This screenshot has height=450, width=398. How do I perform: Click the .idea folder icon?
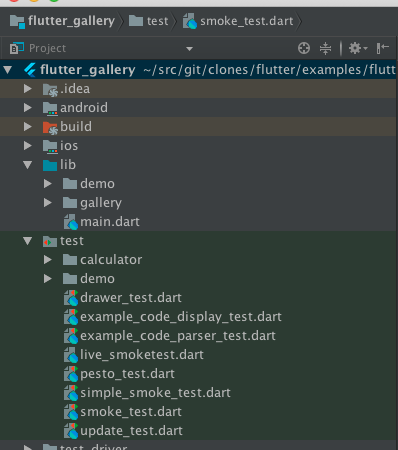click(50, 89)
